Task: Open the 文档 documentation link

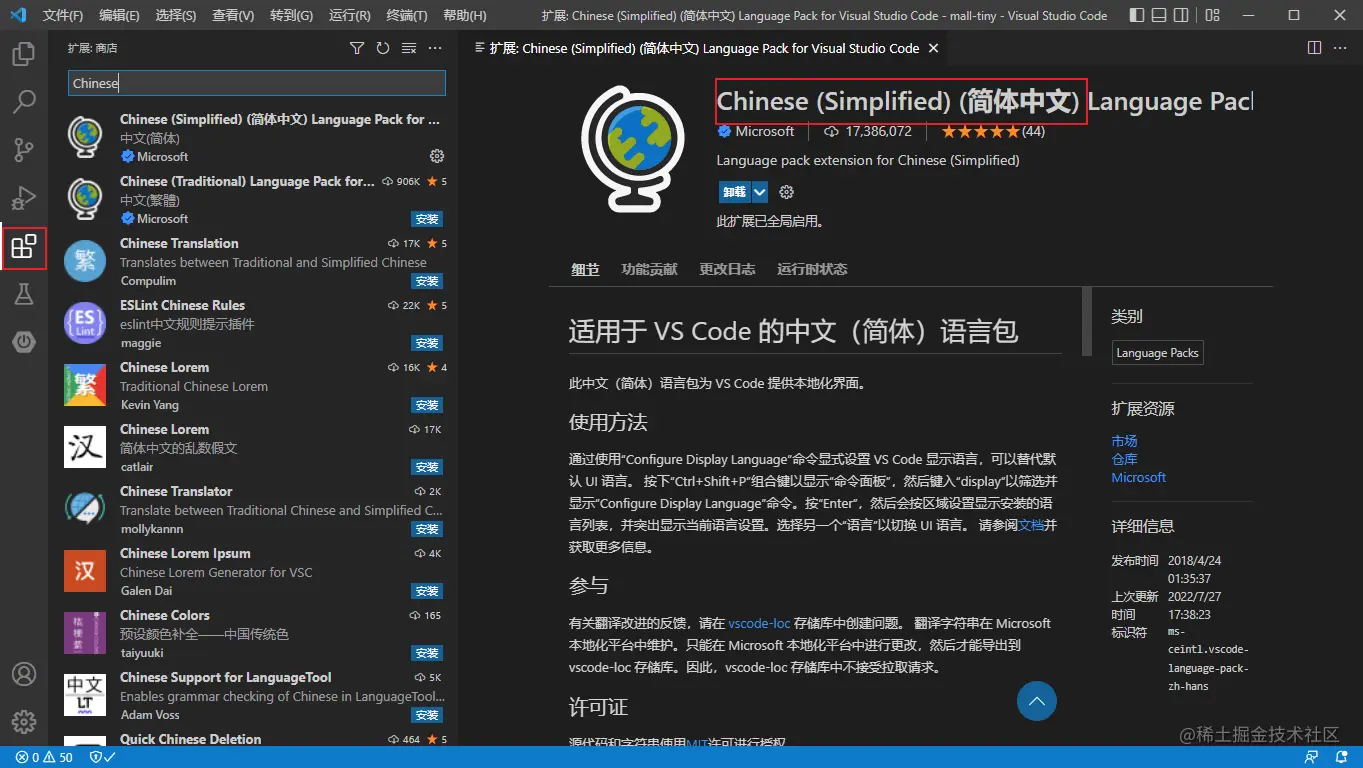Action: (1031, 524)
